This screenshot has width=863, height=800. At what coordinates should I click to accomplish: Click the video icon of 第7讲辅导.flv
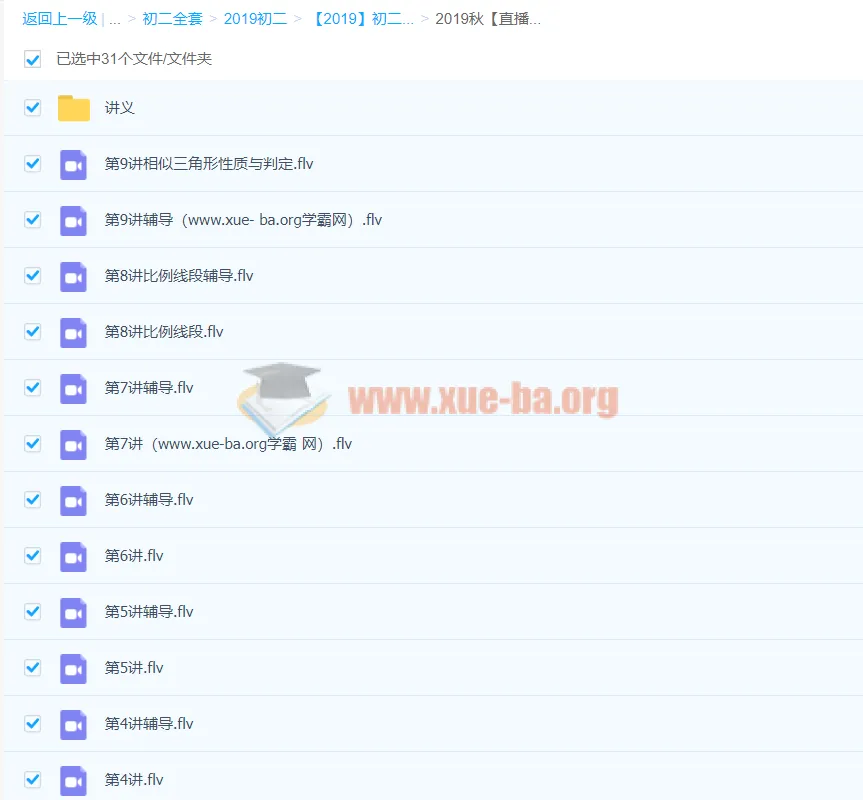tap(73, 388)
